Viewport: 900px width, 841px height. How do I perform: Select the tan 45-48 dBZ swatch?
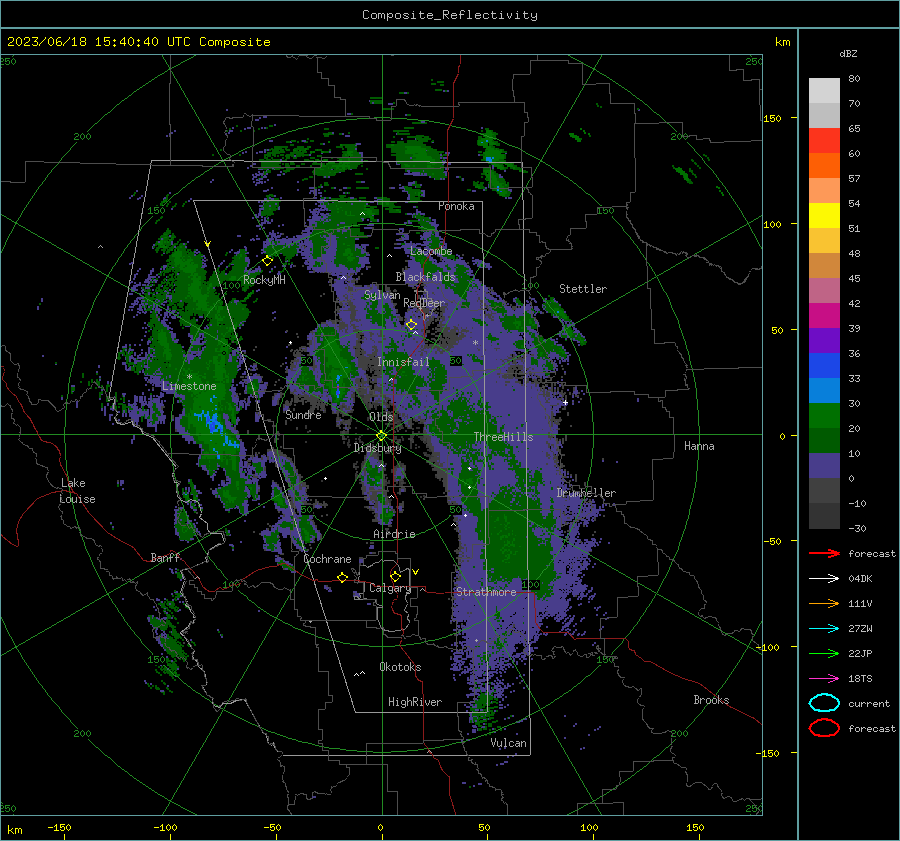pyautogui.click(x=824, y=266)
